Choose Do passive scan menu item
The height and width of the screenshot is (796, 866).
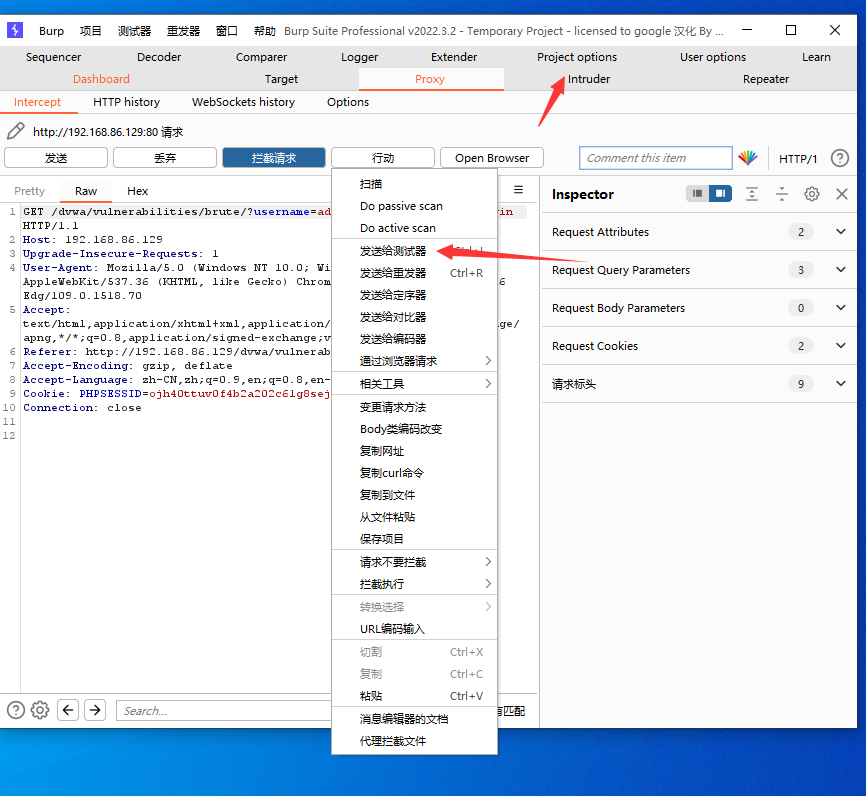tap(414, 206)
